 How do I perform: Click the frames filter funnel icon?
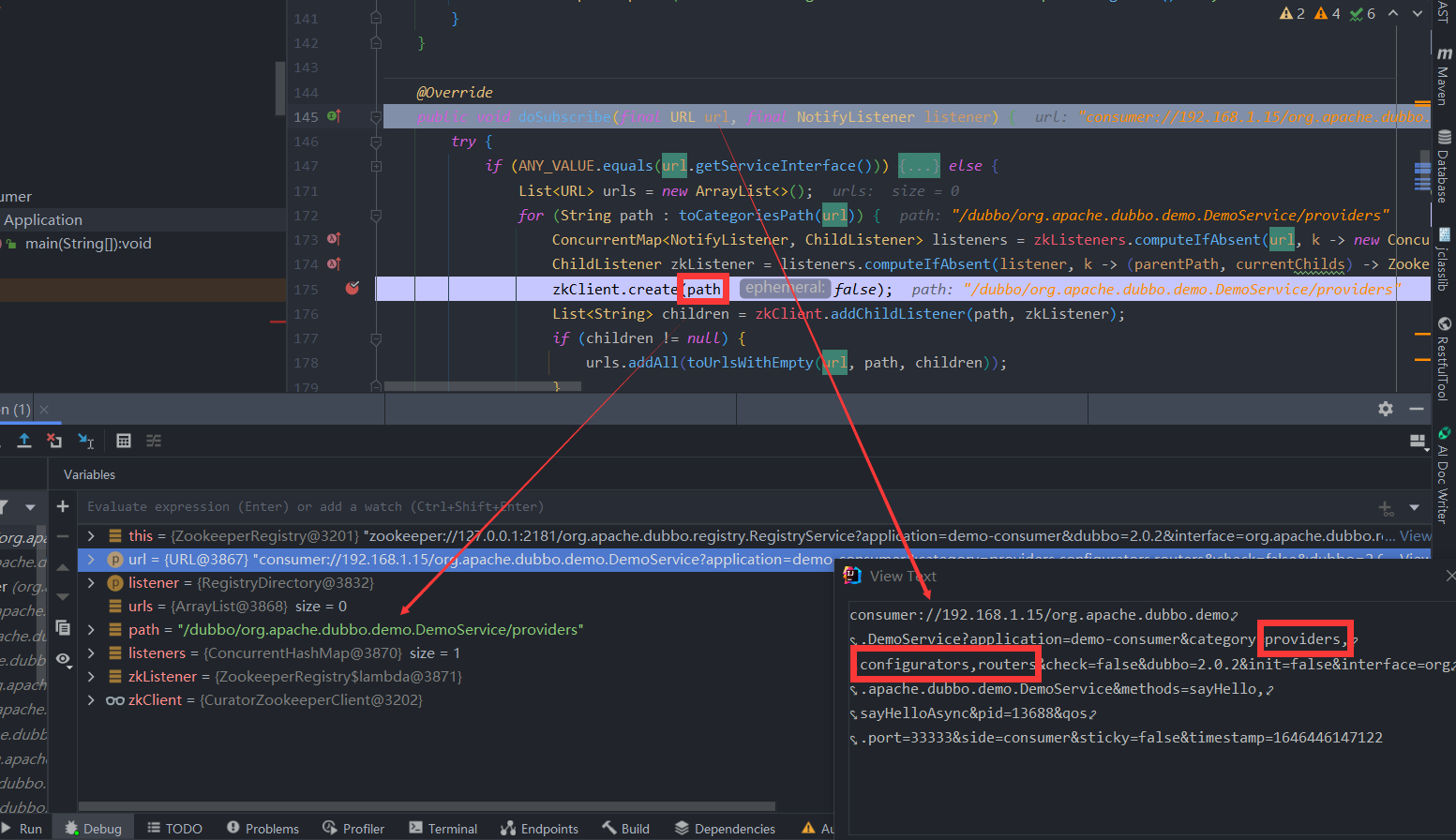pos(3,507)
